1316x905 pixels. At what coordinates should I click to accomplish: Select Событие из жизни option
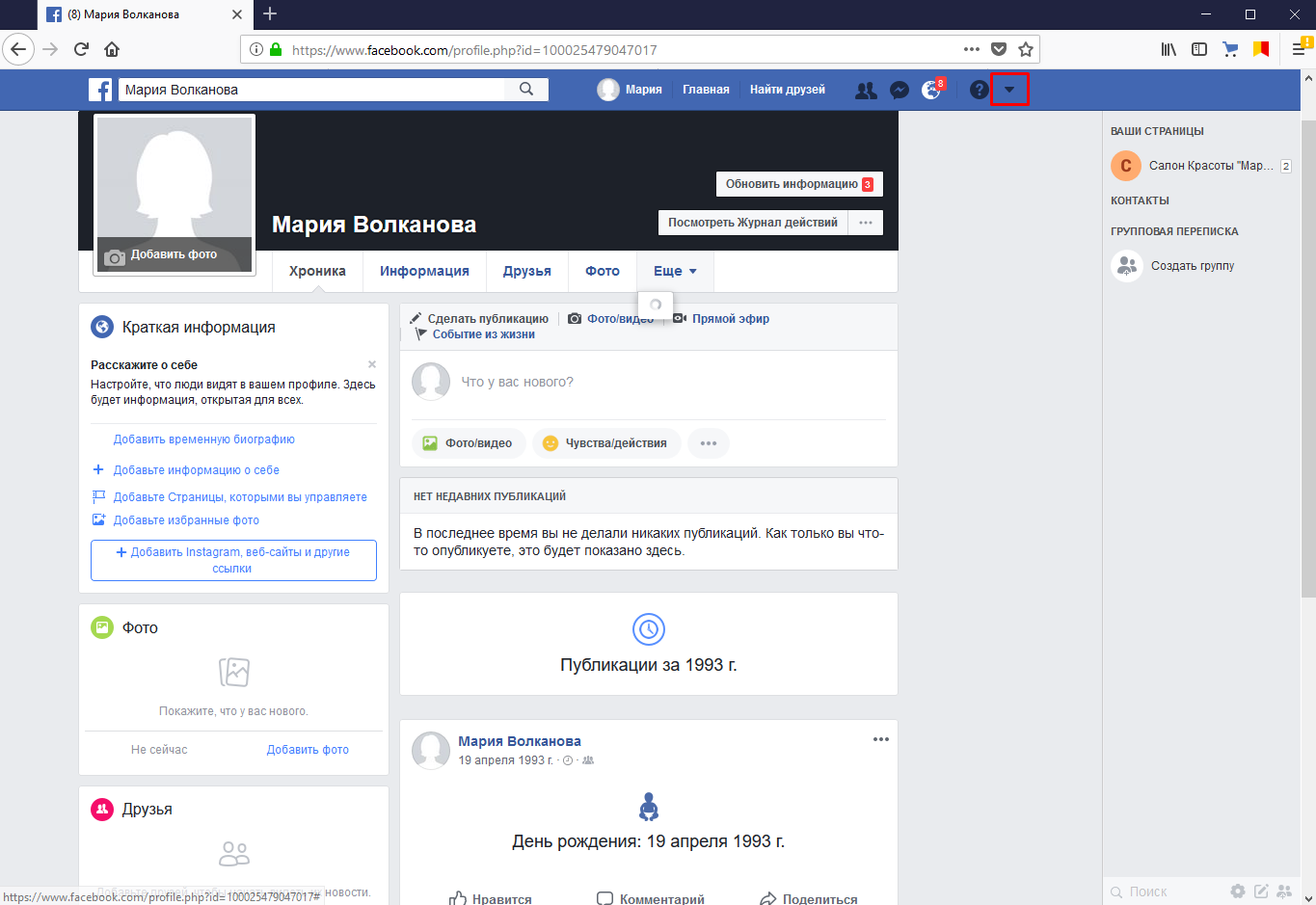pyautogui.click(x=474, y=334)
